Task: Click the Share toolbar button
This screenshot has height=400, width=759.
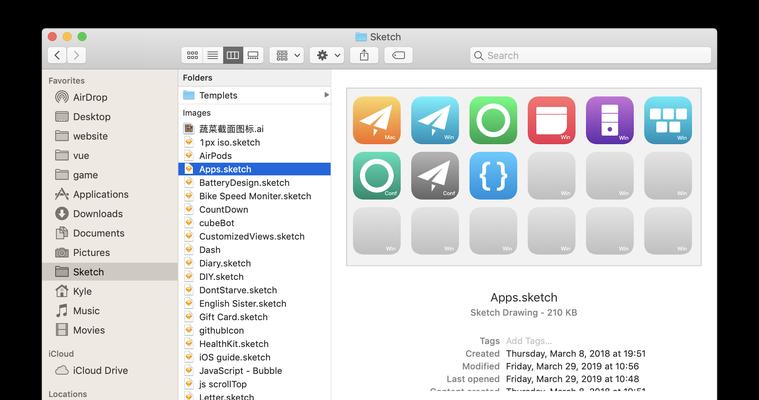Action: [x=364, y=55]
